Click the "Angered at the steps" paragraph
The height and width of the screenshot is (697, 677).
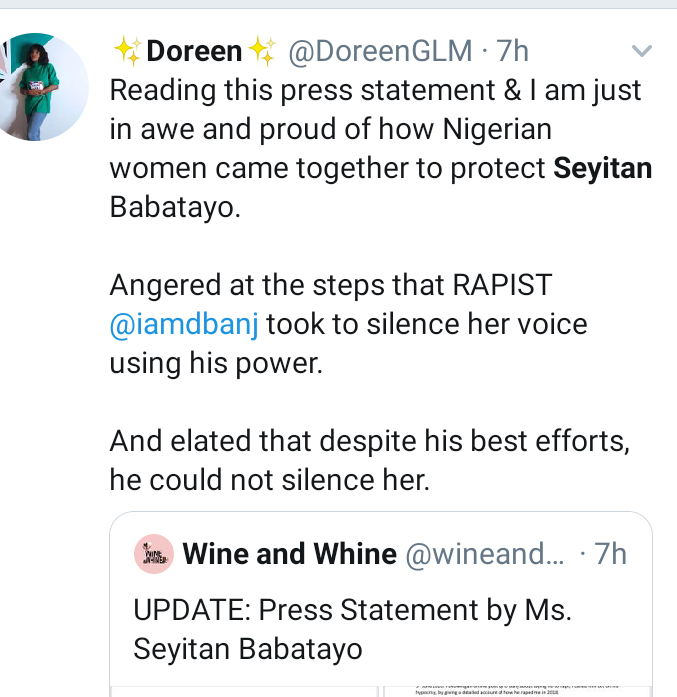(x=330, y=285)
